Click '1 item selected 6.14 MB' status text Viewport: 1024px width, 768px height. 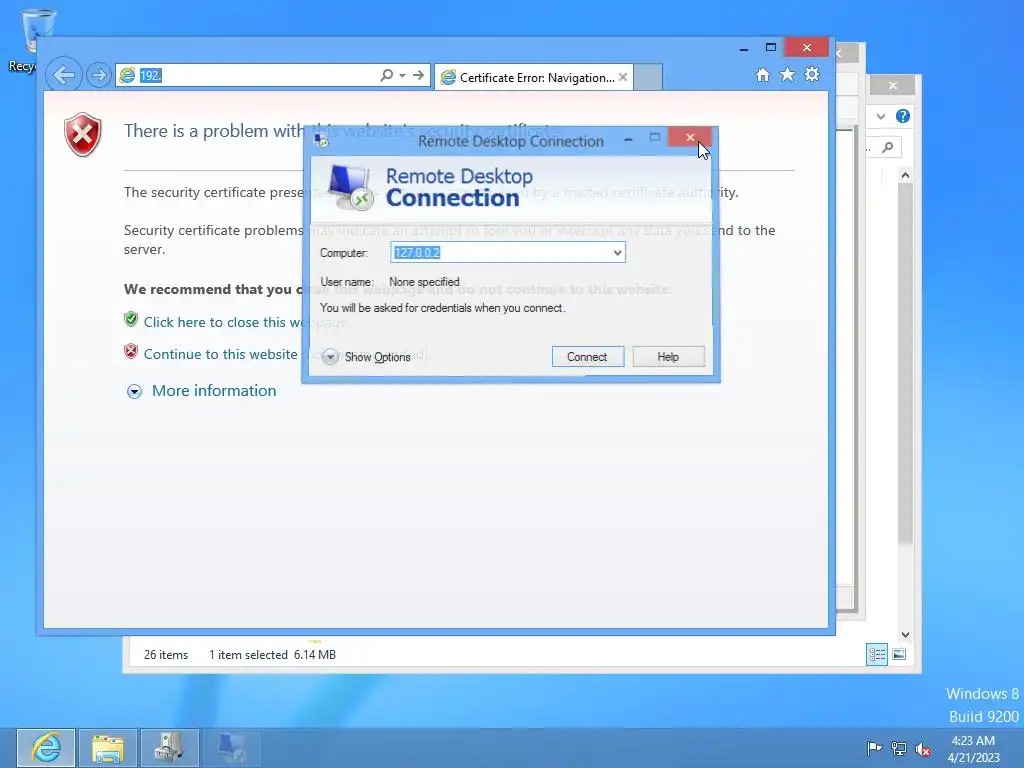coord(272,654)
